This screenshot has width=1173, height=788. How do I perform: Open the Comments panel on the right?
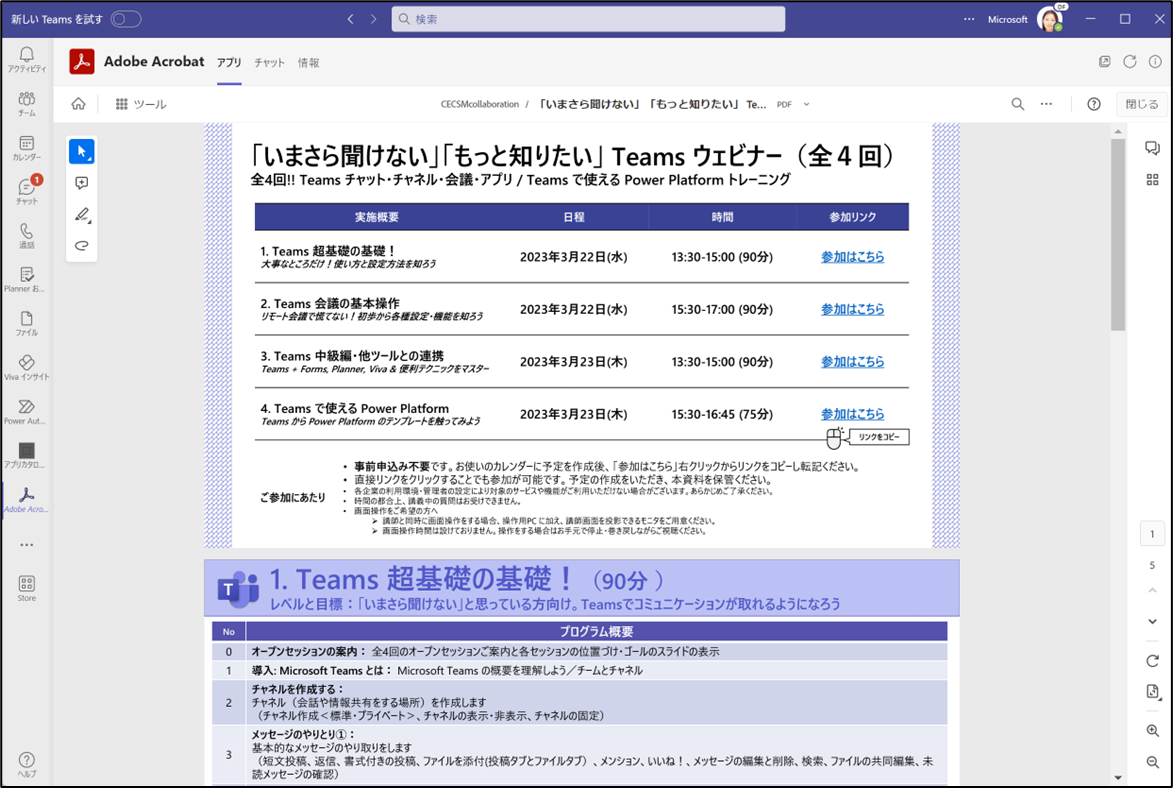point(1151,147)
